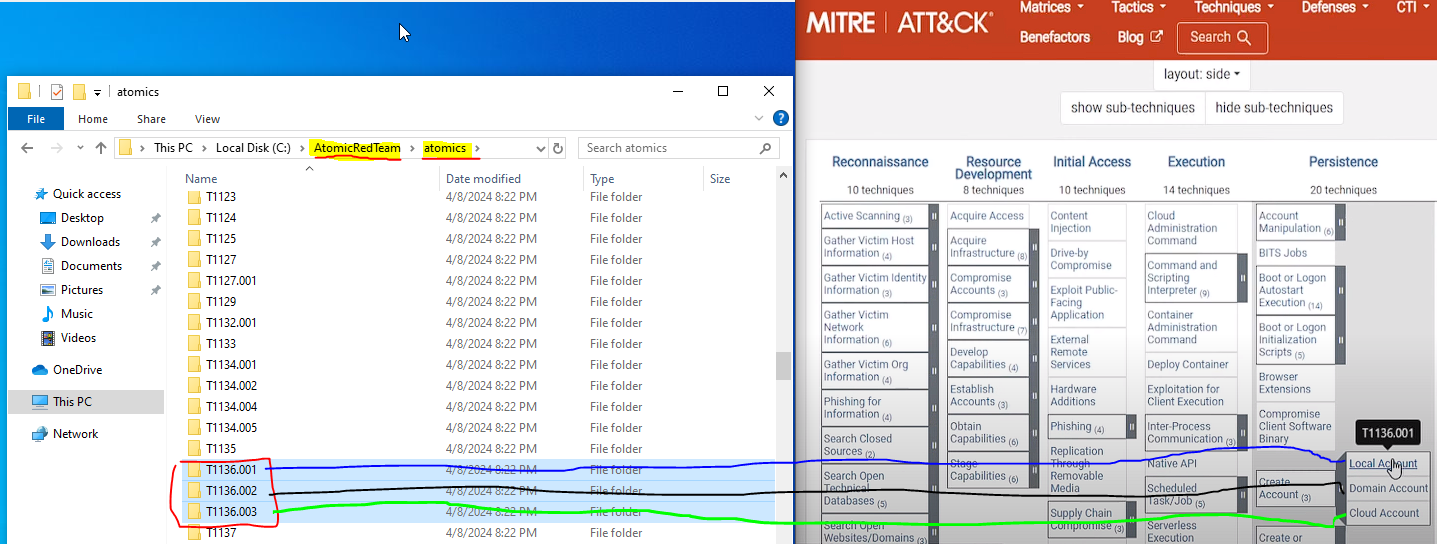
Task: Switch to the Share ribbon tab
Action: 152,119
